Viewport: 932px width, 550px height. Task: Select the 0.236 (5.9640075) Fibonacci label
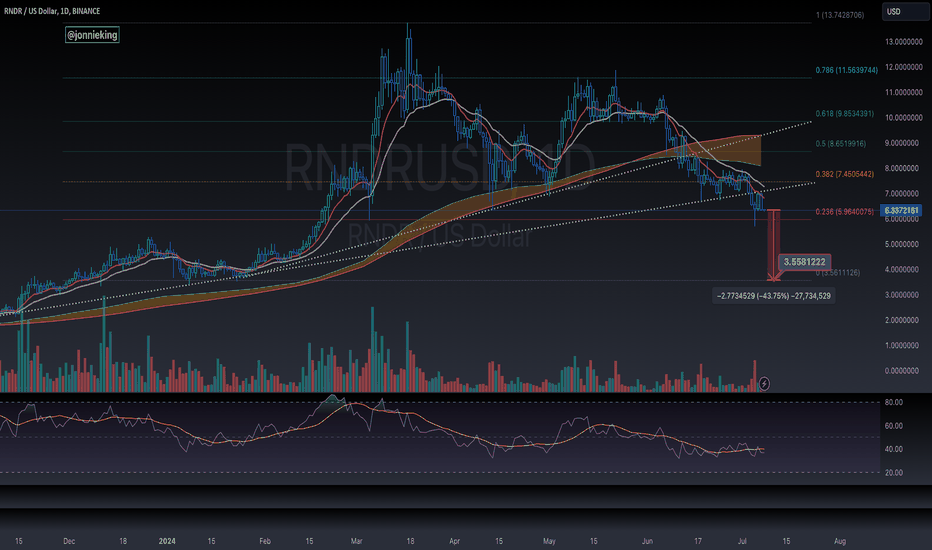845,212
